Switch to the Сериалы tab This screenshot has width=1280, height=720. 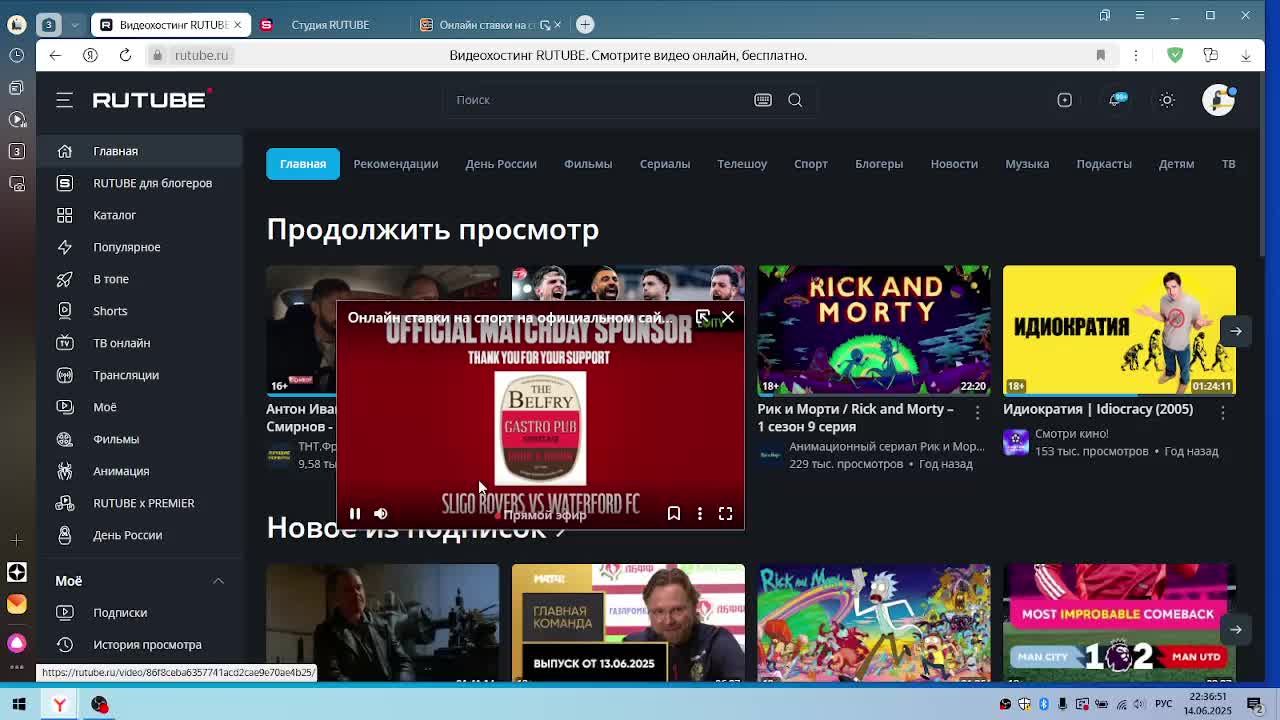(665, 164)
